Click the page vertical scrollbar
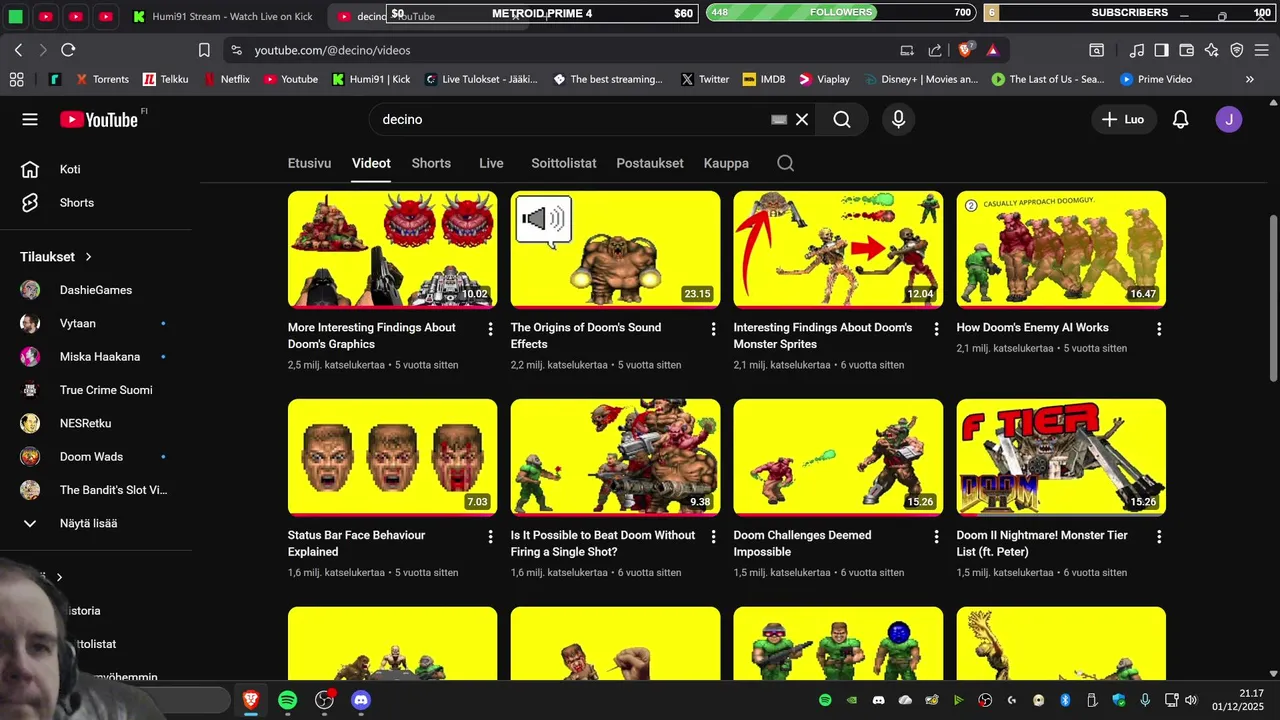1280x720 pixels. (x=1273, y=298)
